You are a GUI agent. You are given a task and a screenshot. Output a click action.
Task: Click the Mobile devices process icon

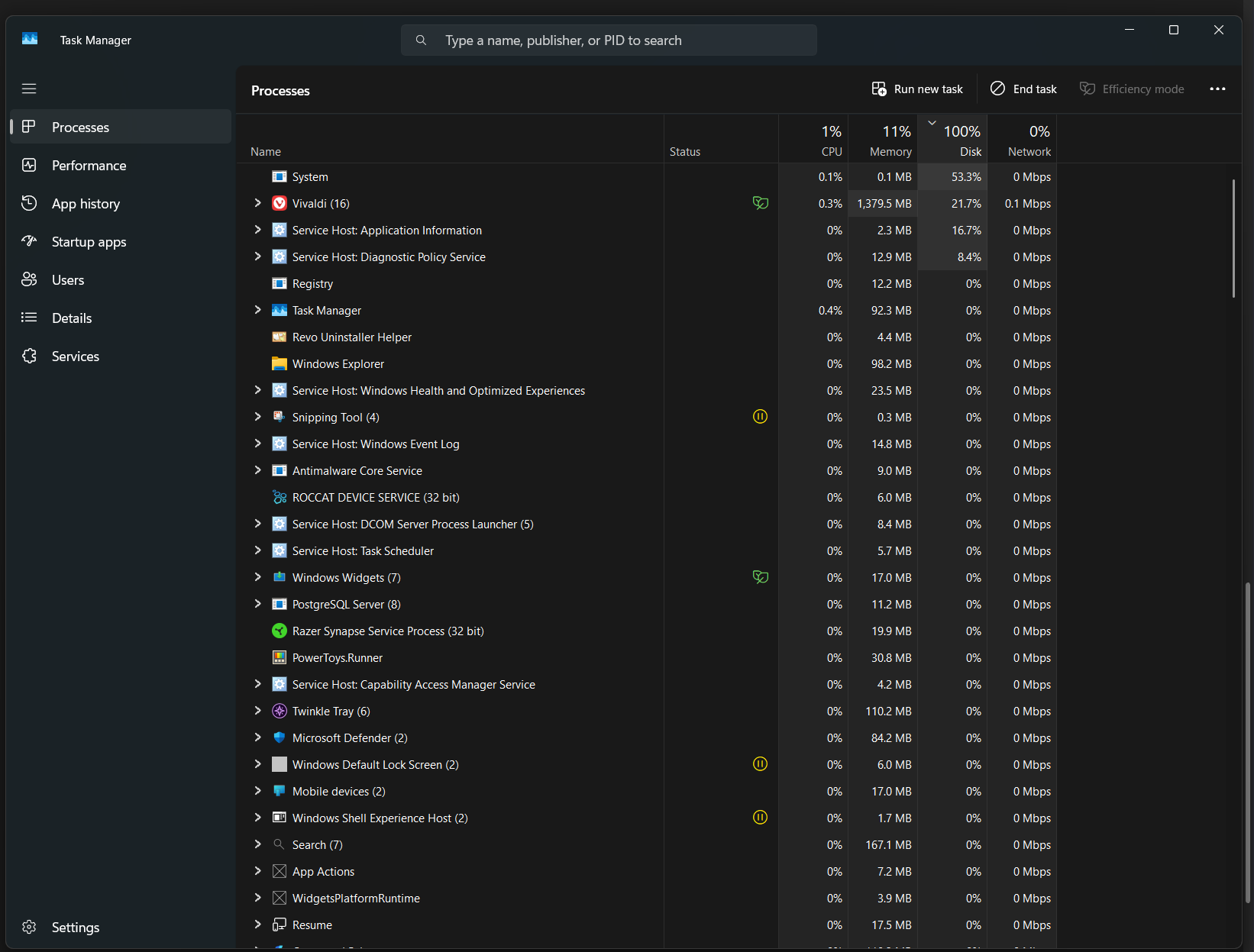[280, 791]
